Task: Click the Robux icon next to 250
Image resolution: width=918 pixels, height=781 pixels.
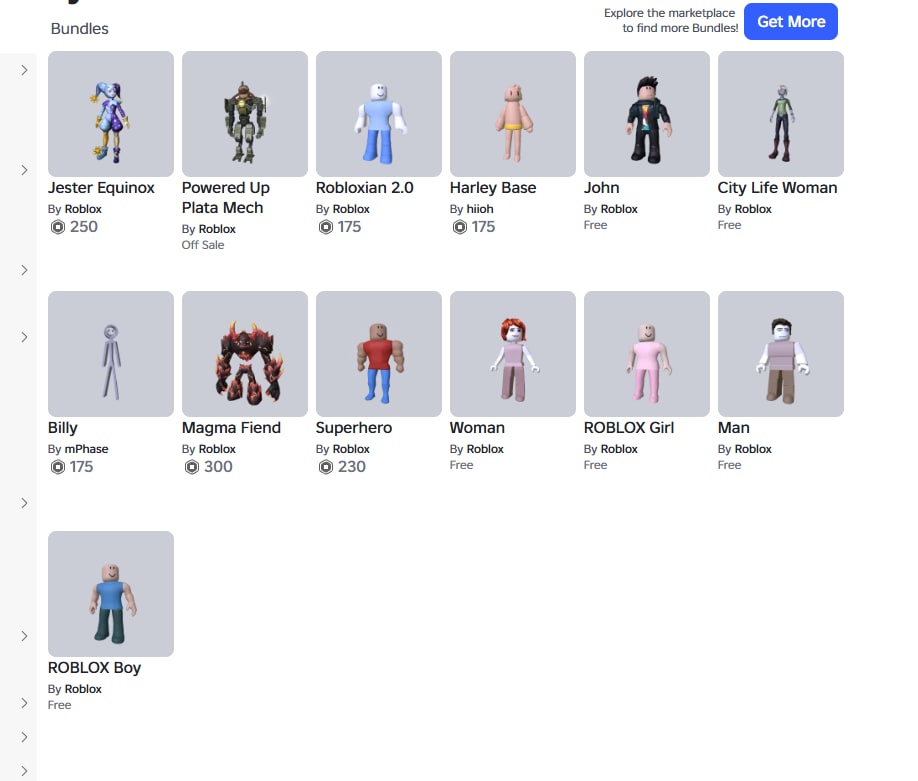Action: coord(57,227)
